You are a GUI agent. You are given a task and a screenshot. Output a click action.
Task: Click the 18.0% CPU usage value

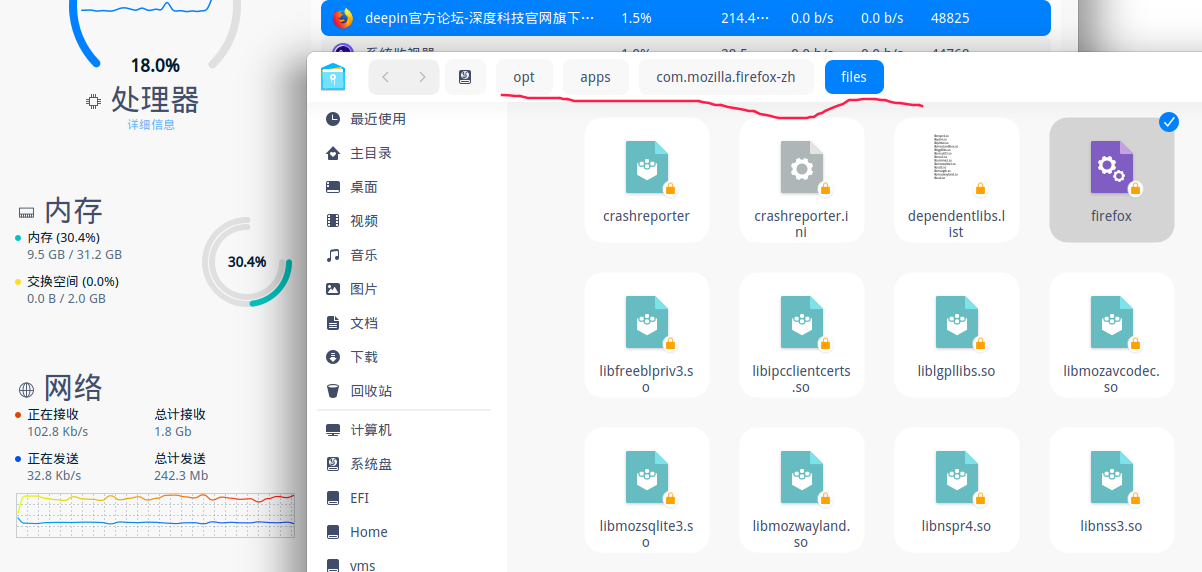[x=155, y=66]
